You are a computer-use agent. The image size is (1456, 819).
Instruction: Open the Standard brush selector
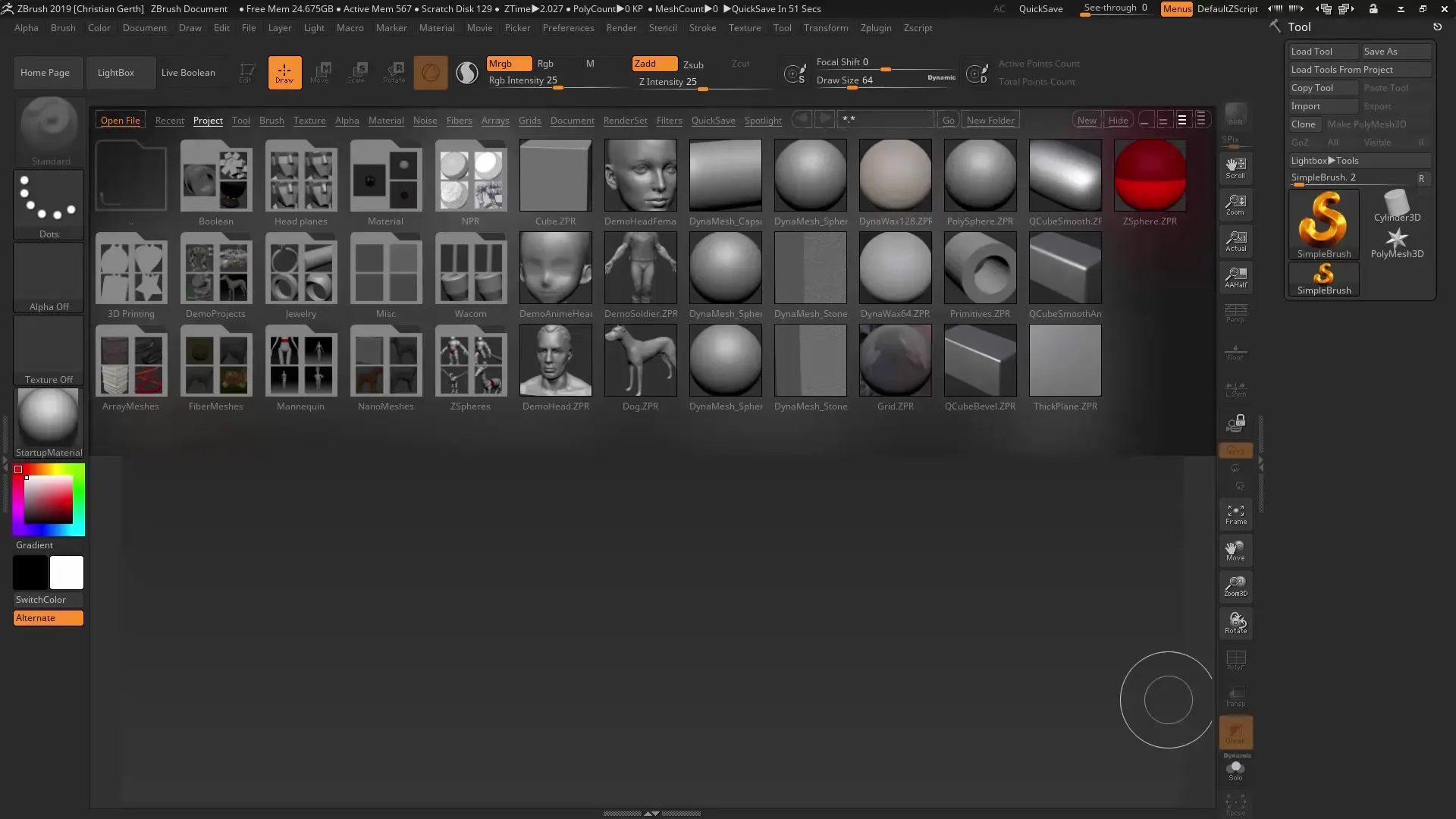[x=49, y=131]
